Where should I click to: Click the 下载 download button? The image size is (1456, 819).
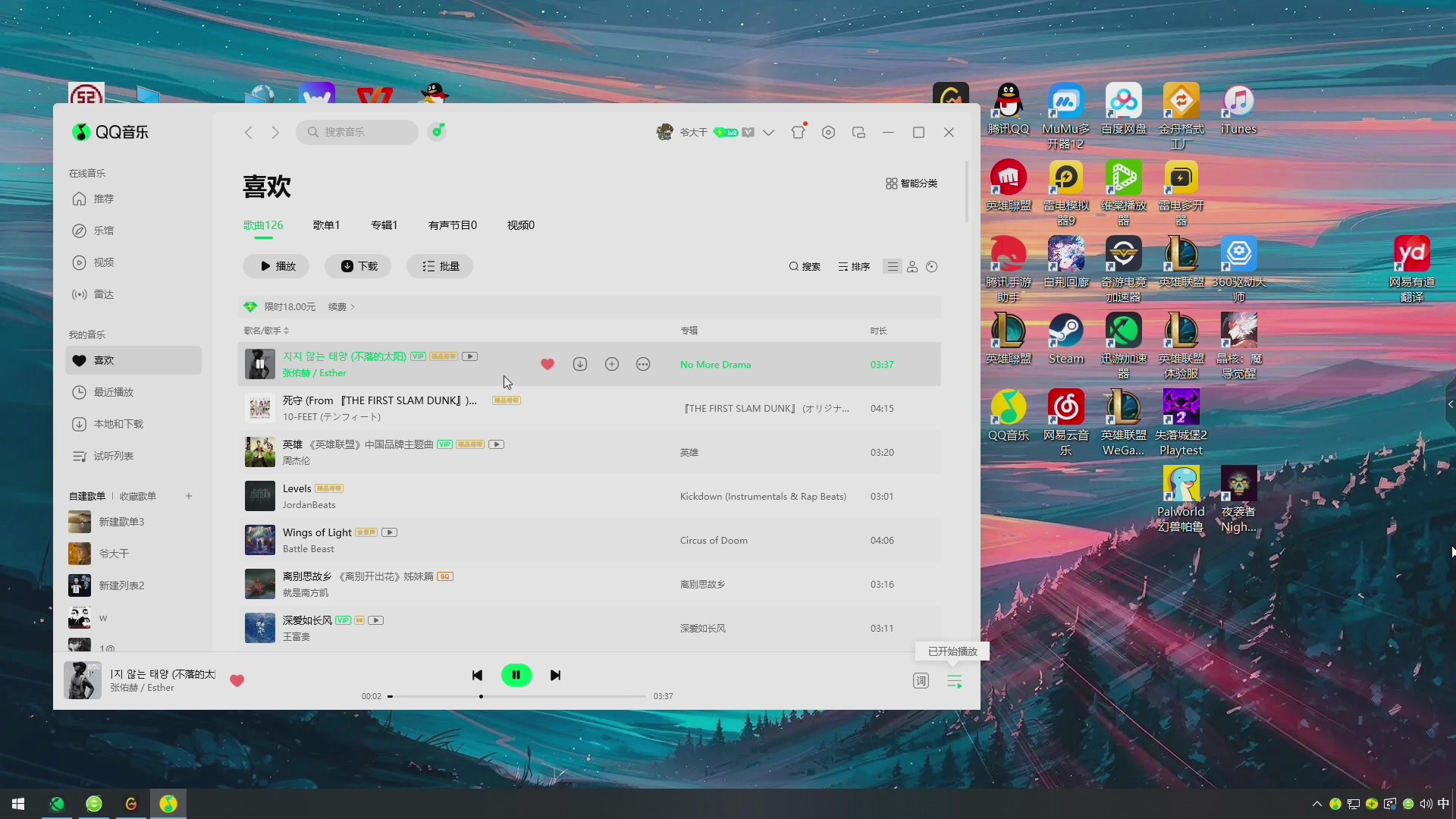tap(358, 266)
